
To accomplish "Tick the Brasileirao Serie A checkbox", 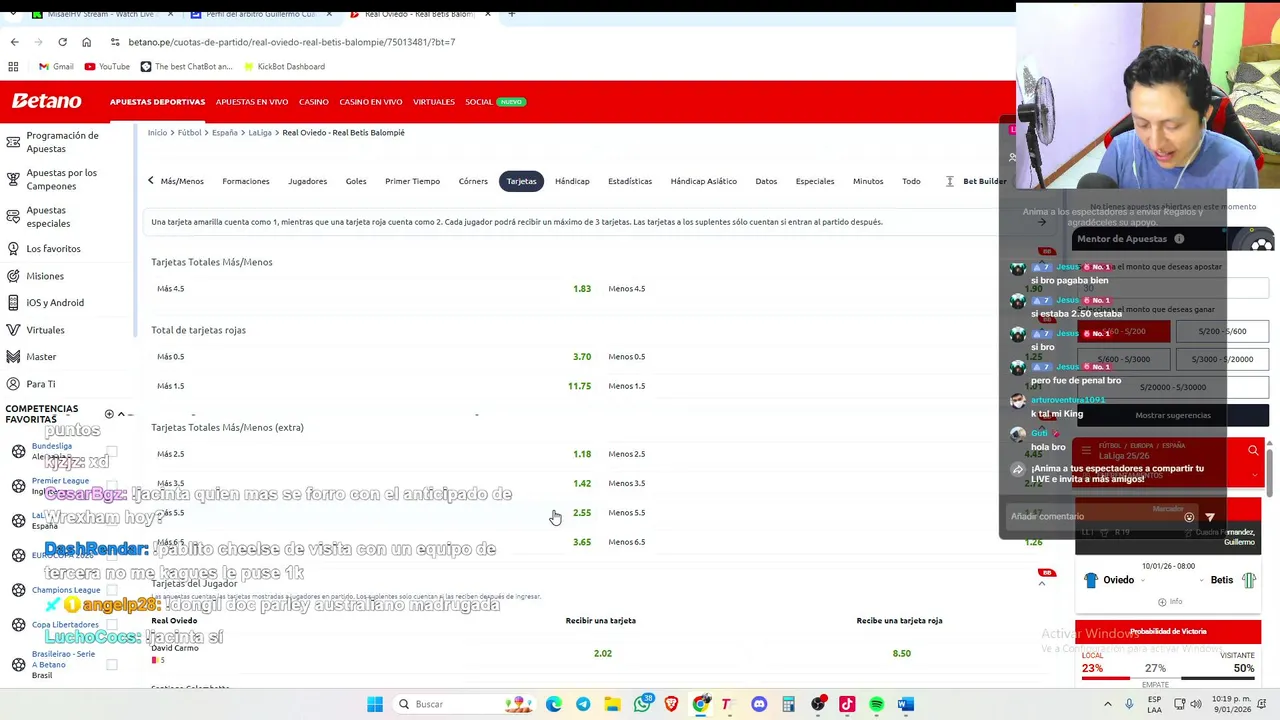I will [112, 664].
